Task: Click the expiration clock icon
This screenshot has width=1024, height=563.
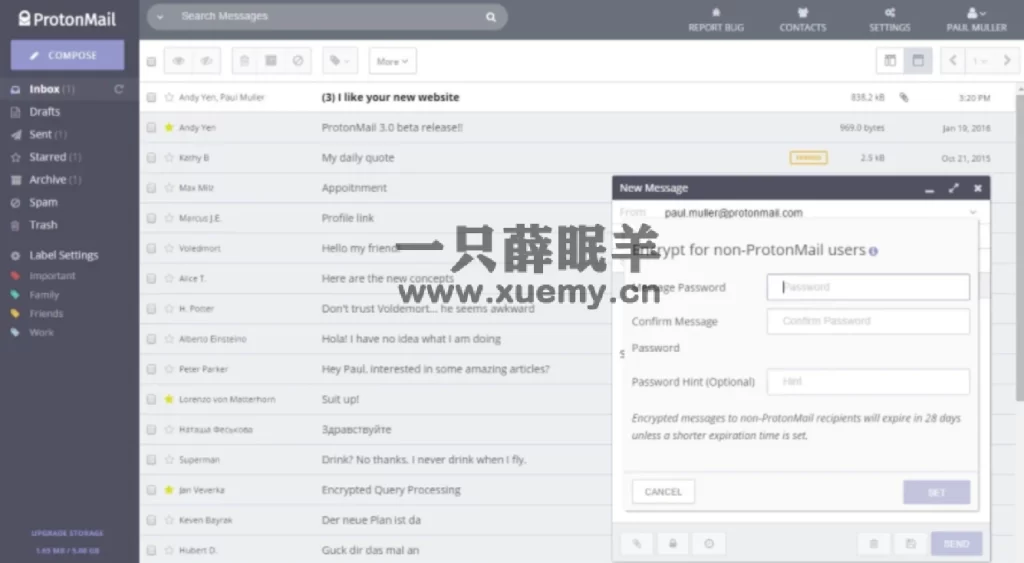Action: (709, 543)
